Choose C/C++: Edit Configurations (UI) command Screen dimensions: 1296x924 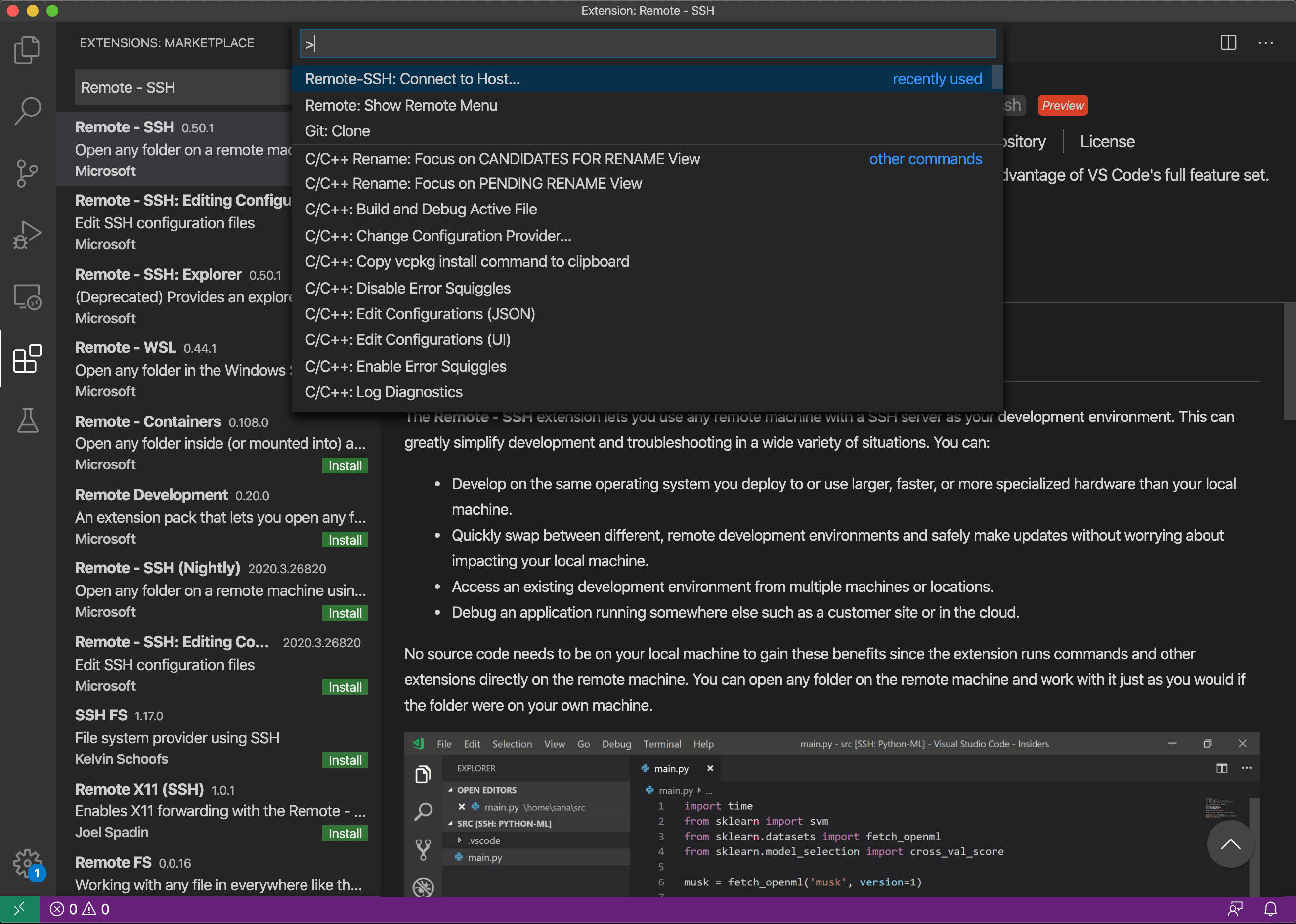(x=407, y=339)
